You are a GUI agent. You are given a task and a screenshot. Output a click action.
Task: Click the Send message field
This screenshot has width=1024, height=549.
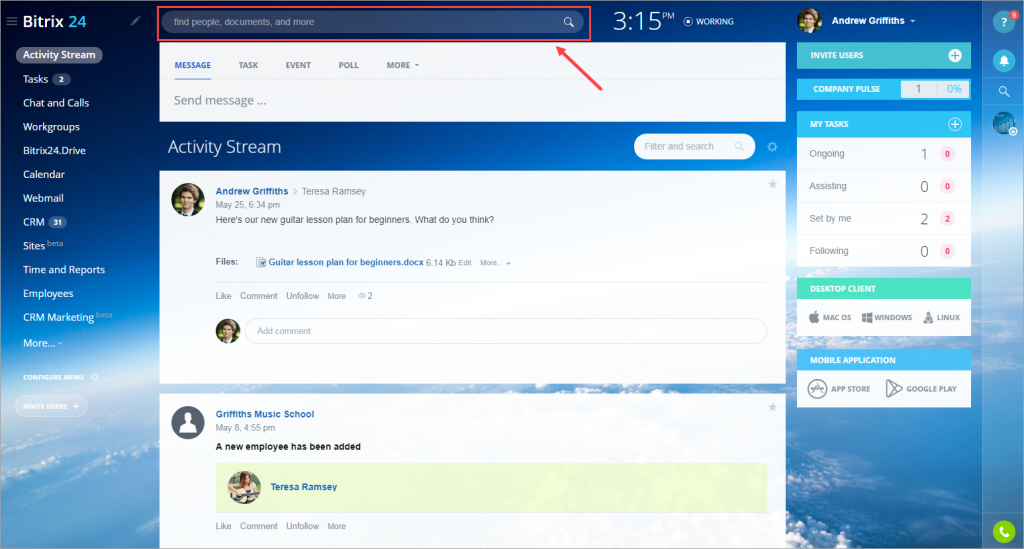tap(472, 101)
